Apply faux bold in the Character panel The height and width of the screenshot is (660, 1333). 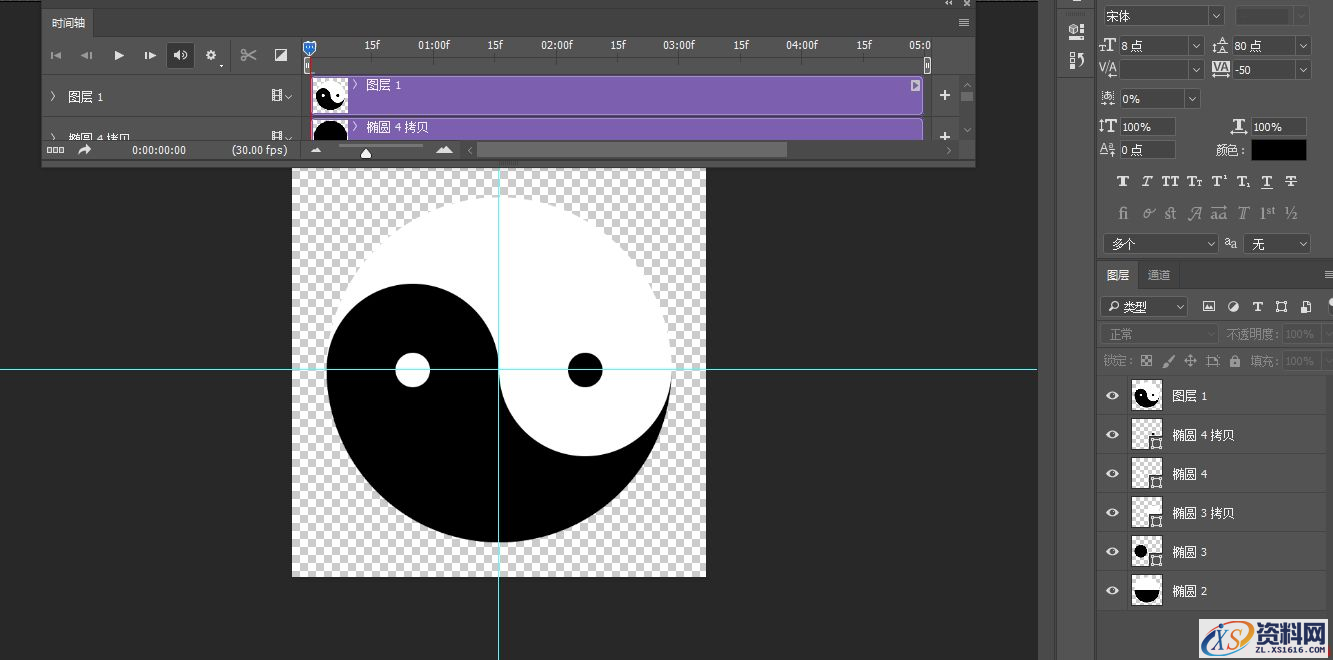pos(1123,181)
